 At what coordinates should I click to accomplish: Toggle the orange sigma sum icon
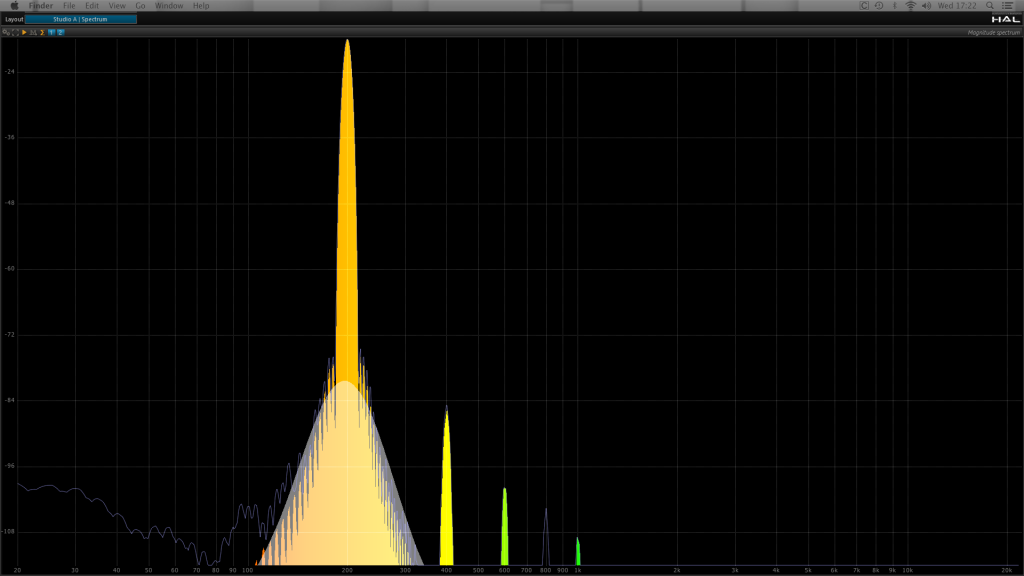click(42, 32)
